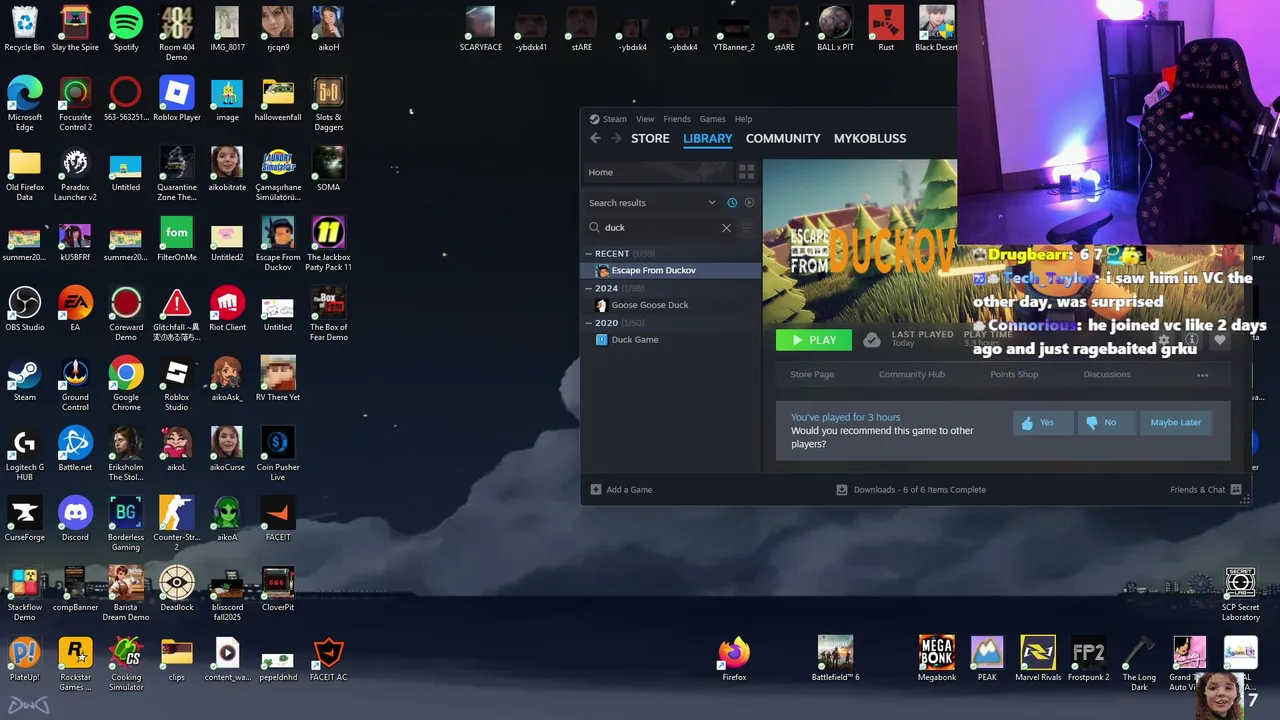Go back in Steam navigation
1280x720 pixels.
click(595, 138)
